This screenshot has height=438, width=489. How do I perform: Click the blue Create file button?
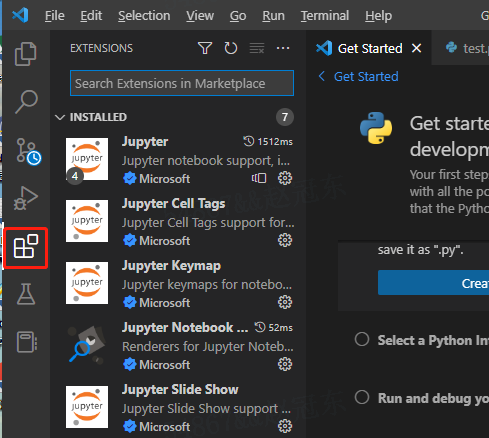pyautogui.click(x=433, y=283)
